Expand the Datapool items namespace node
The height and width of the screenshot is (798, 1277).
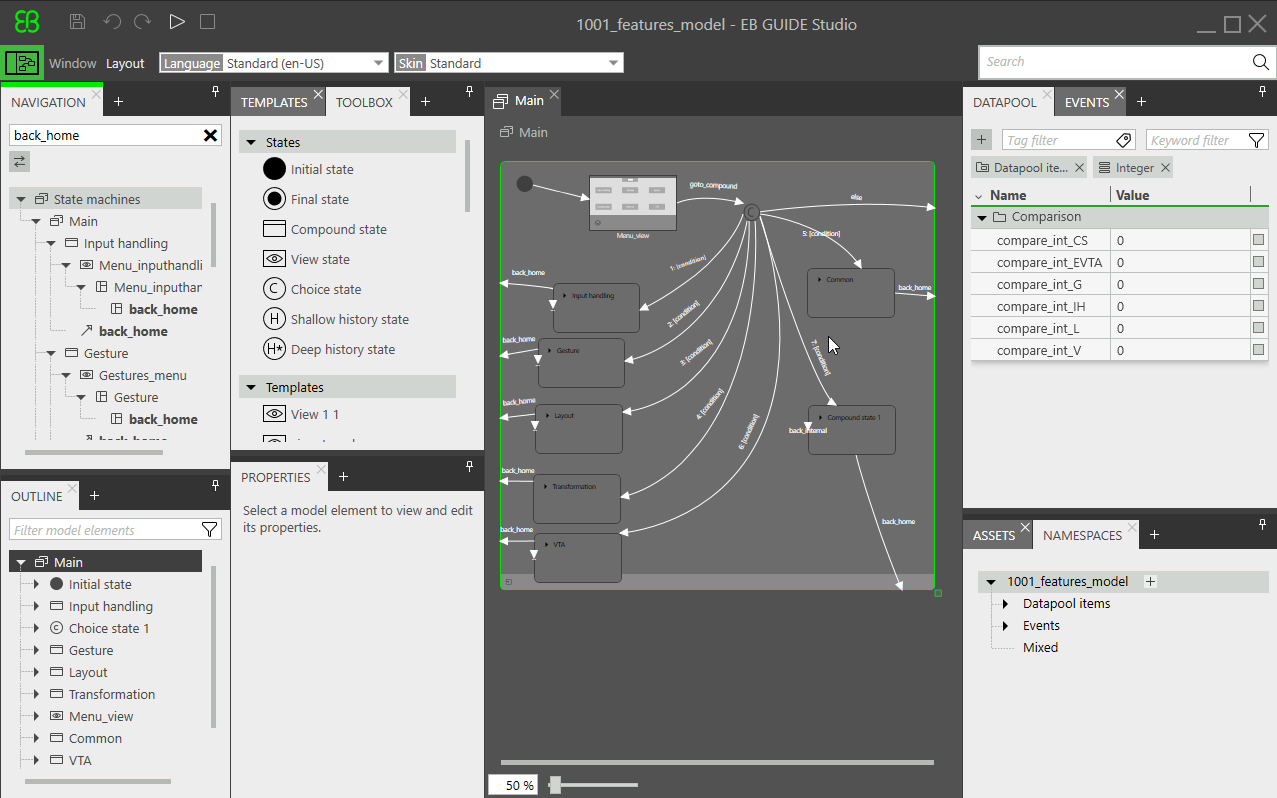coord(1006,604)
